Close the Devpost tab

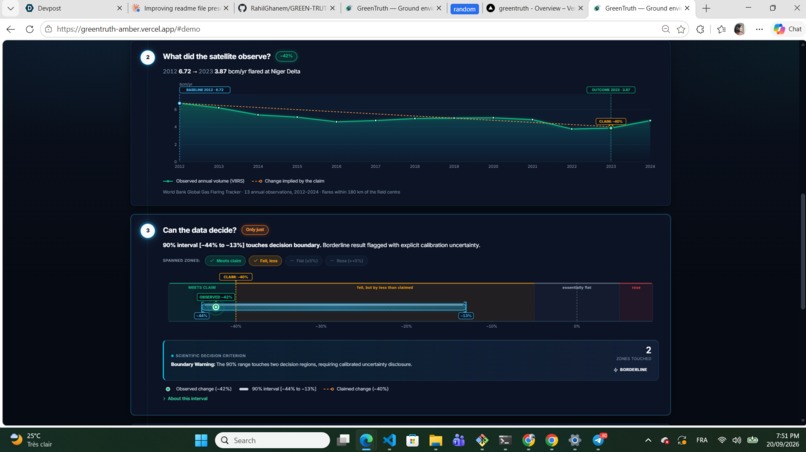119,8
